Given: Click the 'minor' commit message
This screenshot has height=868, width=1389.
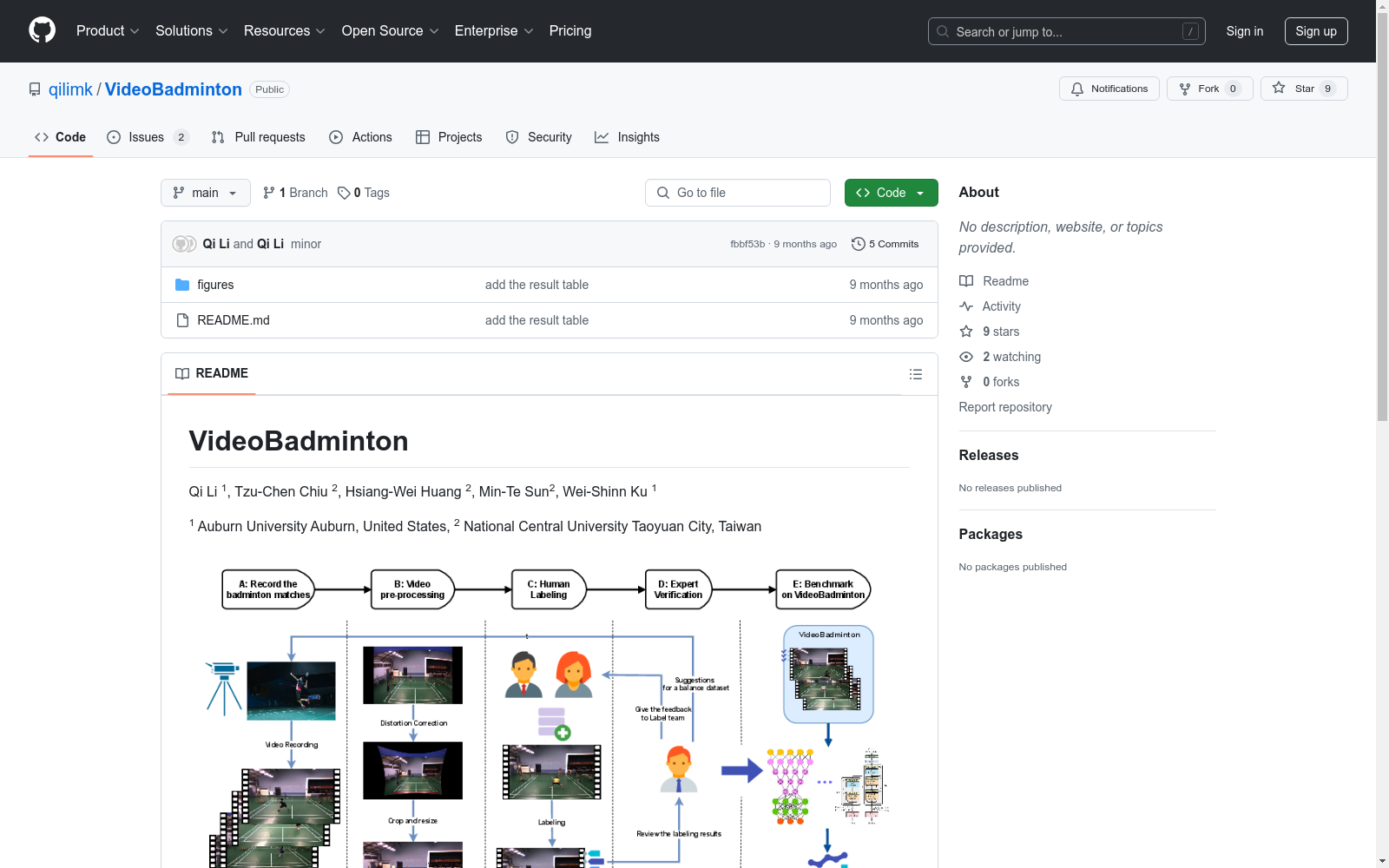Looking at the screenshot, I should pos(306,244).
